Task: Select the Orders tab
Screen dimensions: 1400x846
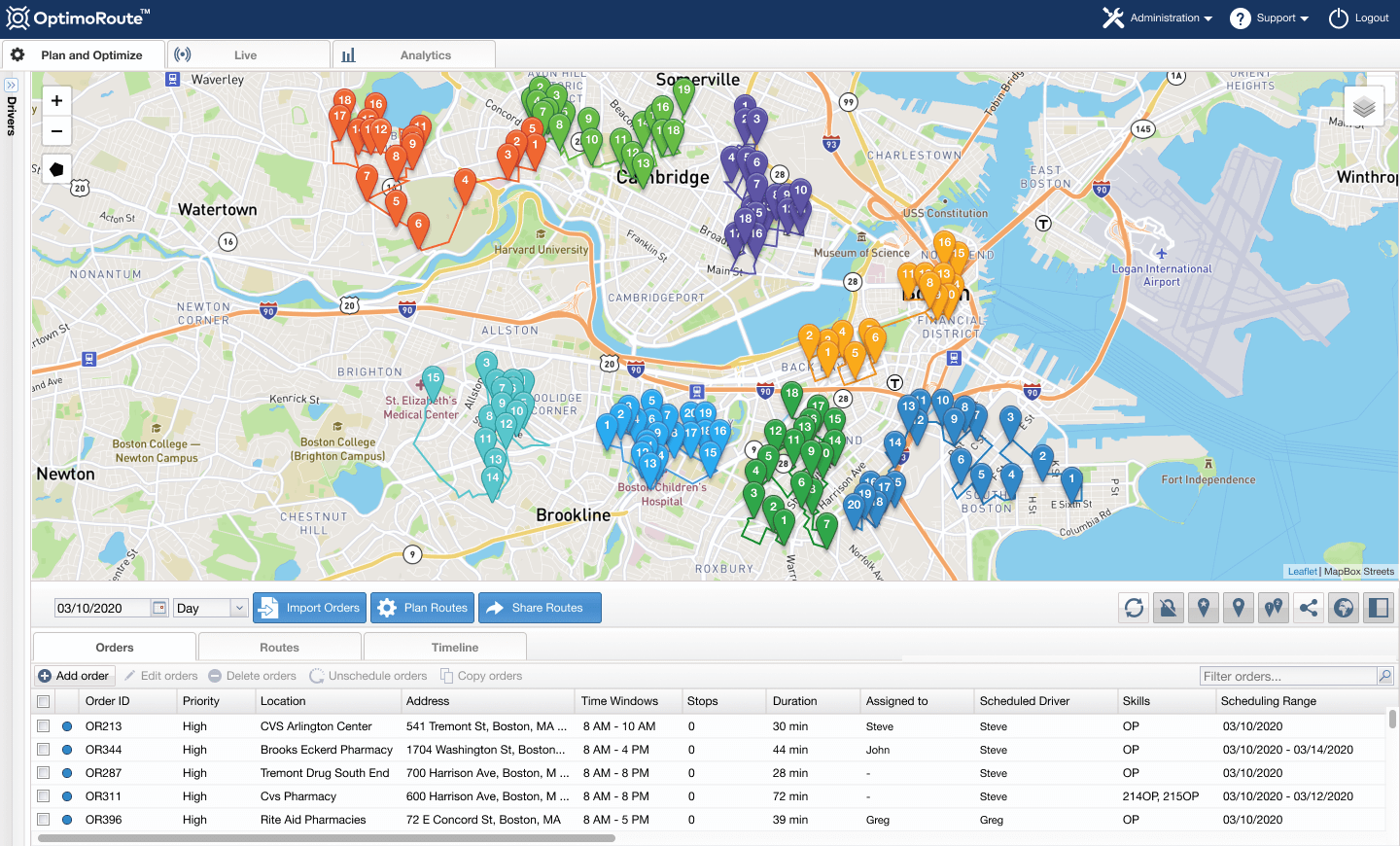Action: 115,647
